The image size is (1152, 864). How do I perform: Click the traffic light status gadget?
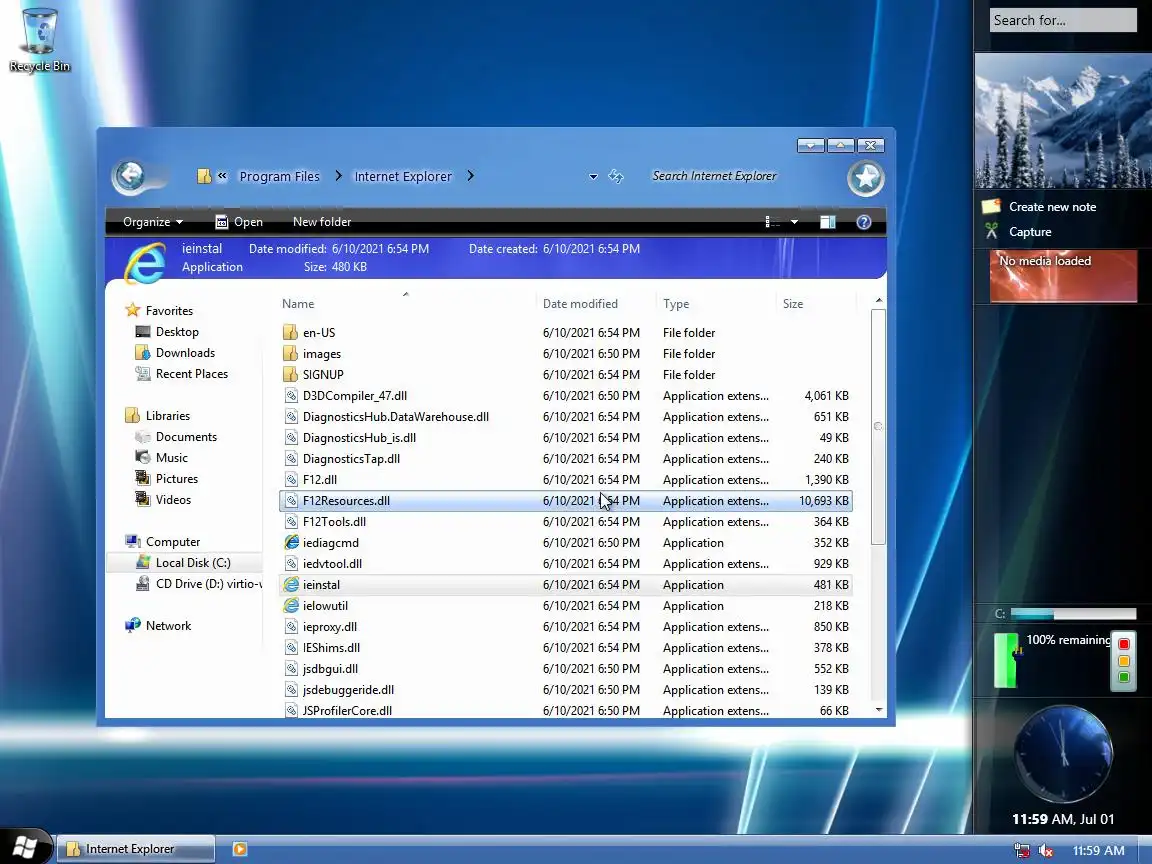tap(1123, 660)
